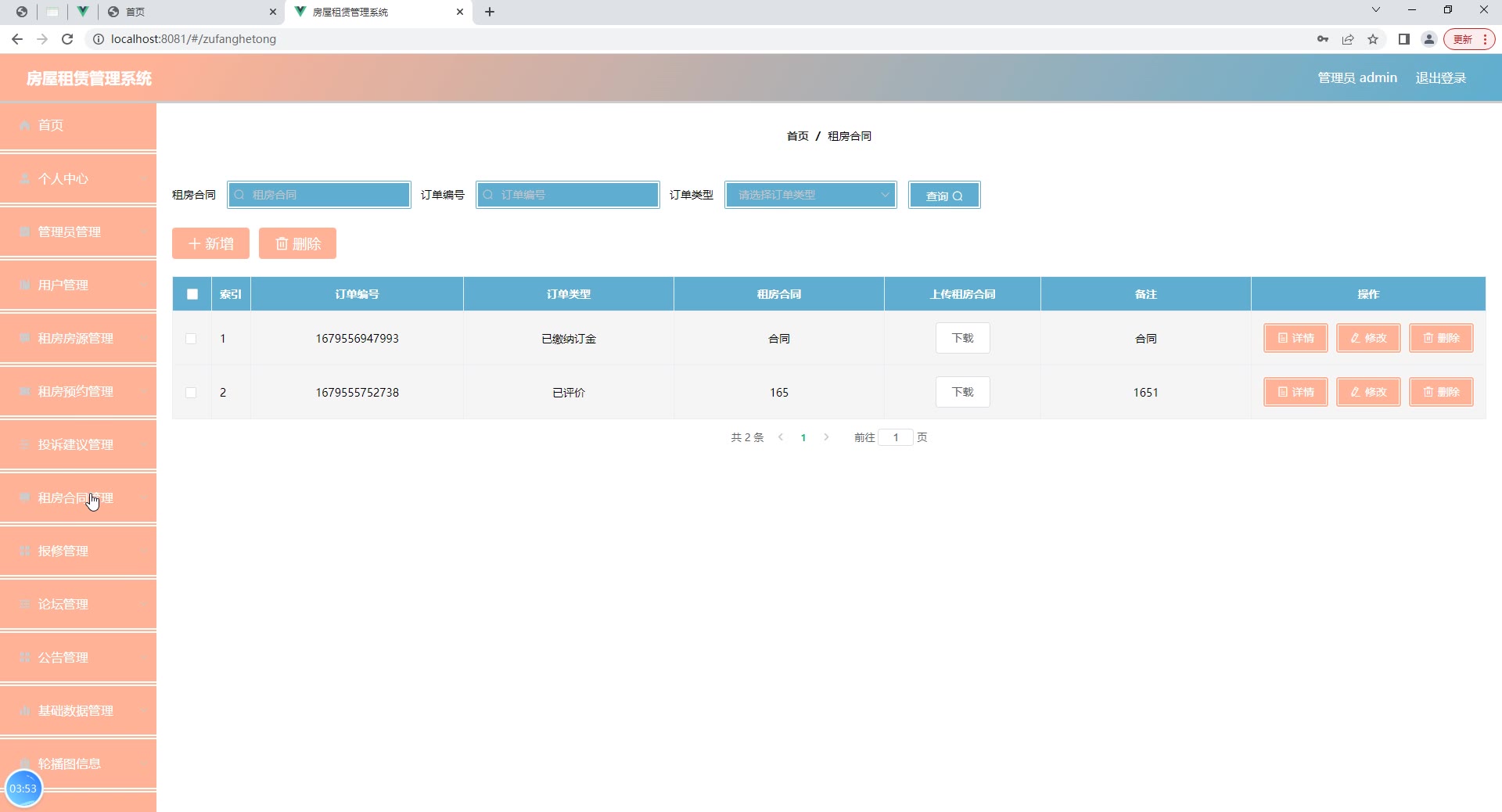
Task: Expand the 租房预约管理 sidebar arrow
Action: coord(144,391)
